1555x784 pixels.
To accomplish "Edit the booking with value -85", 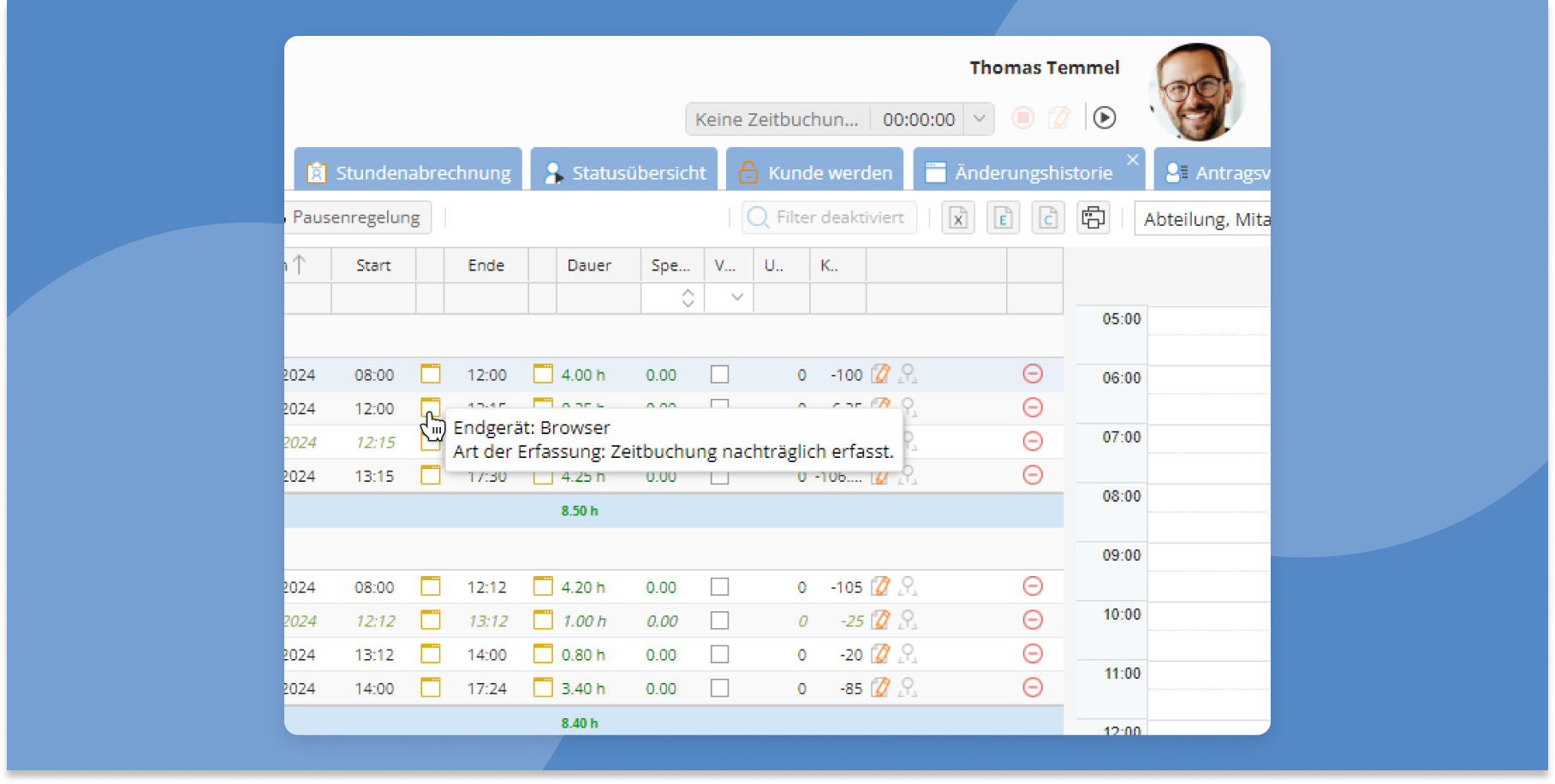I will point(880,687).
